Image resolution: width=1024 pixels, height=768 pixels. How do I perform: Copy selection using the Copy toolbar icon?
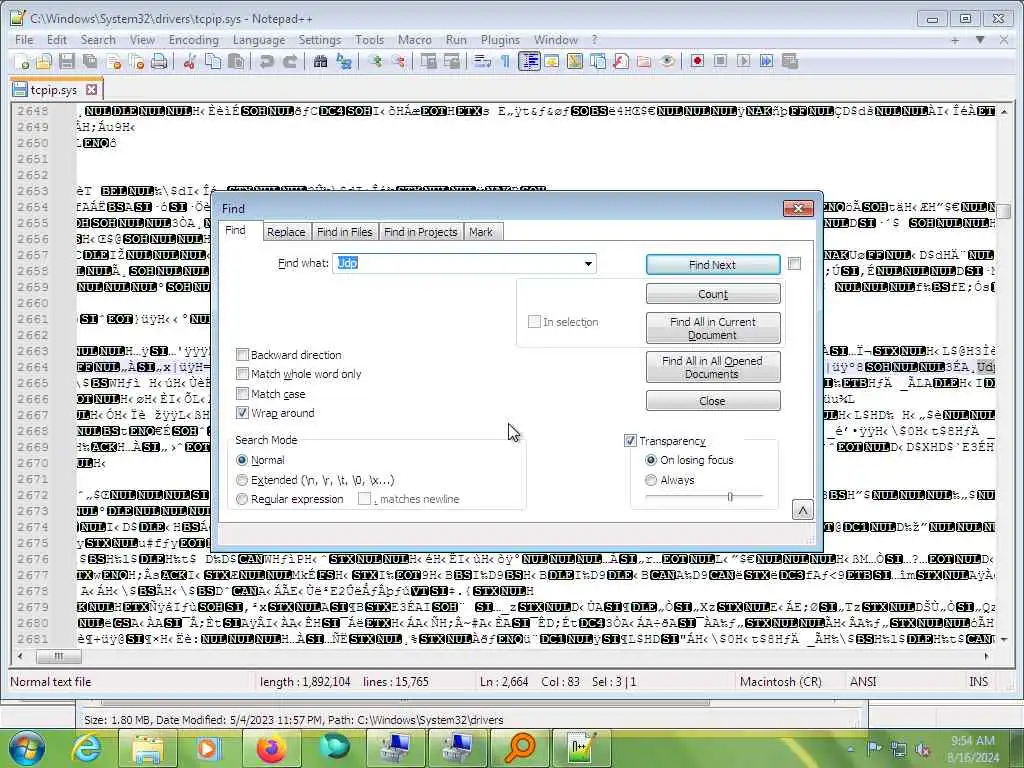[x=213, y=61]
